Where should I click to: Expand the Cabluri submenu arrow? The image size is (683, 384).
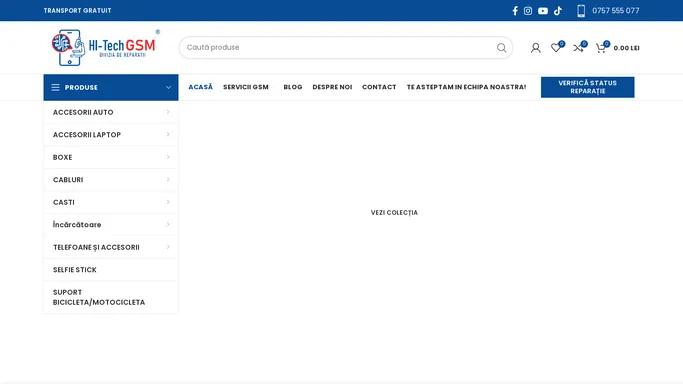(x=168, y=179)
